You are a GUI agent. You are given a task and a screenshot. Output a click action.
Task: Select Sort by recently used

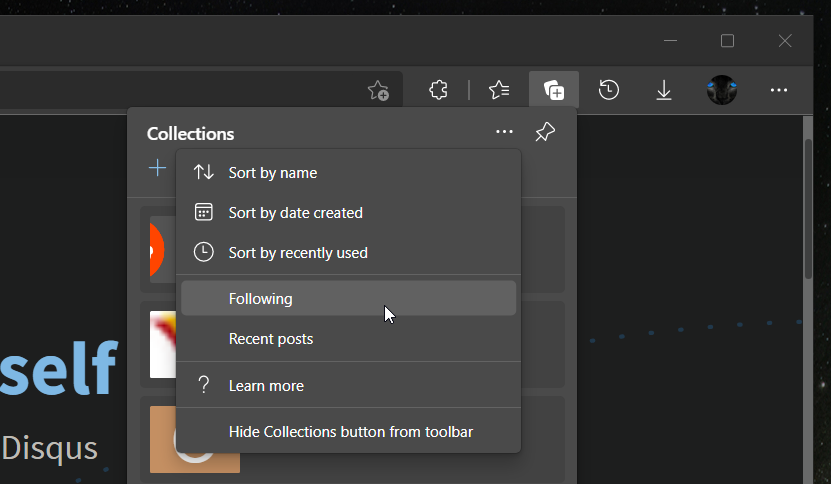297,253
